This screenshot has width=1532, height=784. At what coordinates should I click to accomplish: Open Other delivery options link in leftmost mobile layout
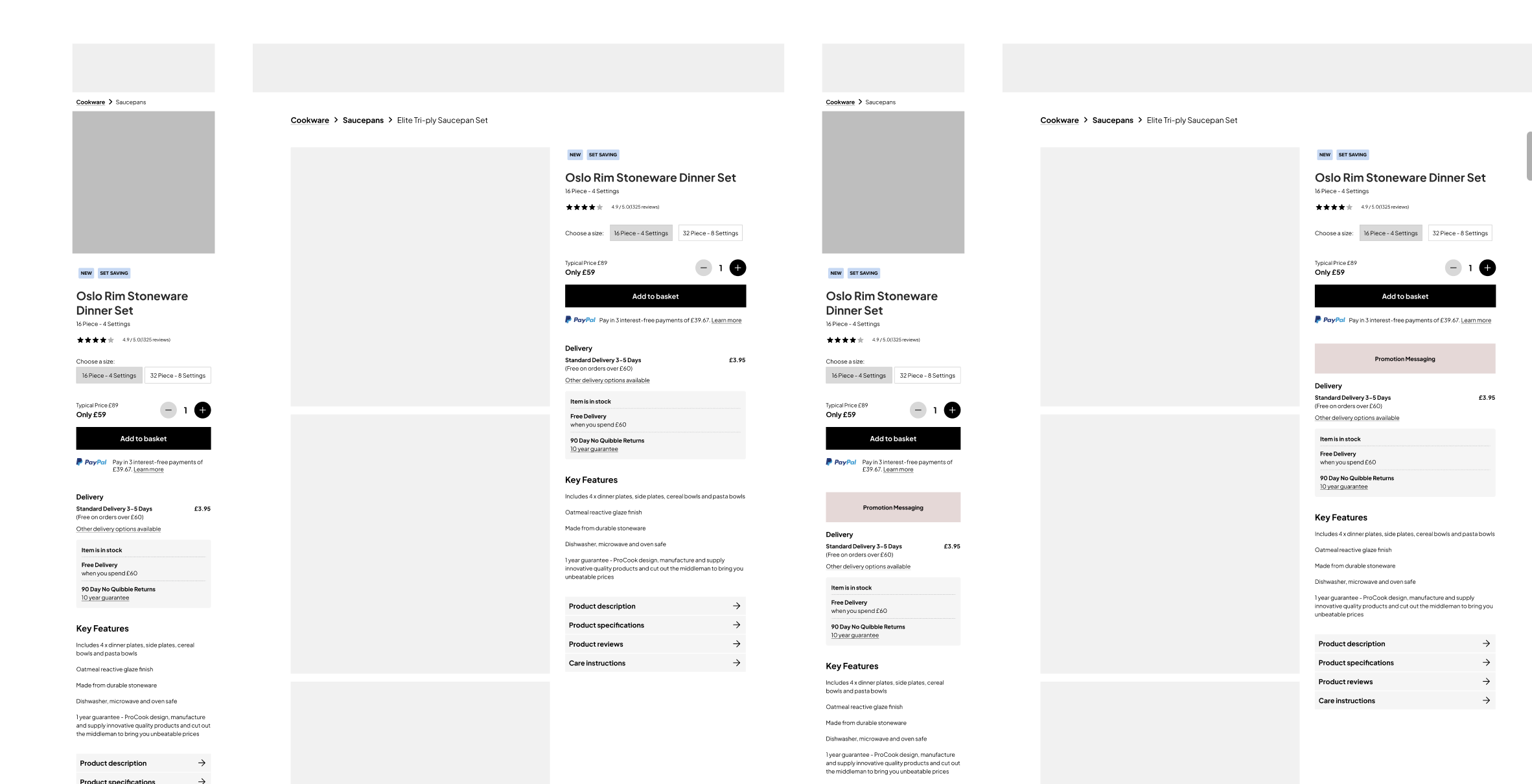pos(119,529)
